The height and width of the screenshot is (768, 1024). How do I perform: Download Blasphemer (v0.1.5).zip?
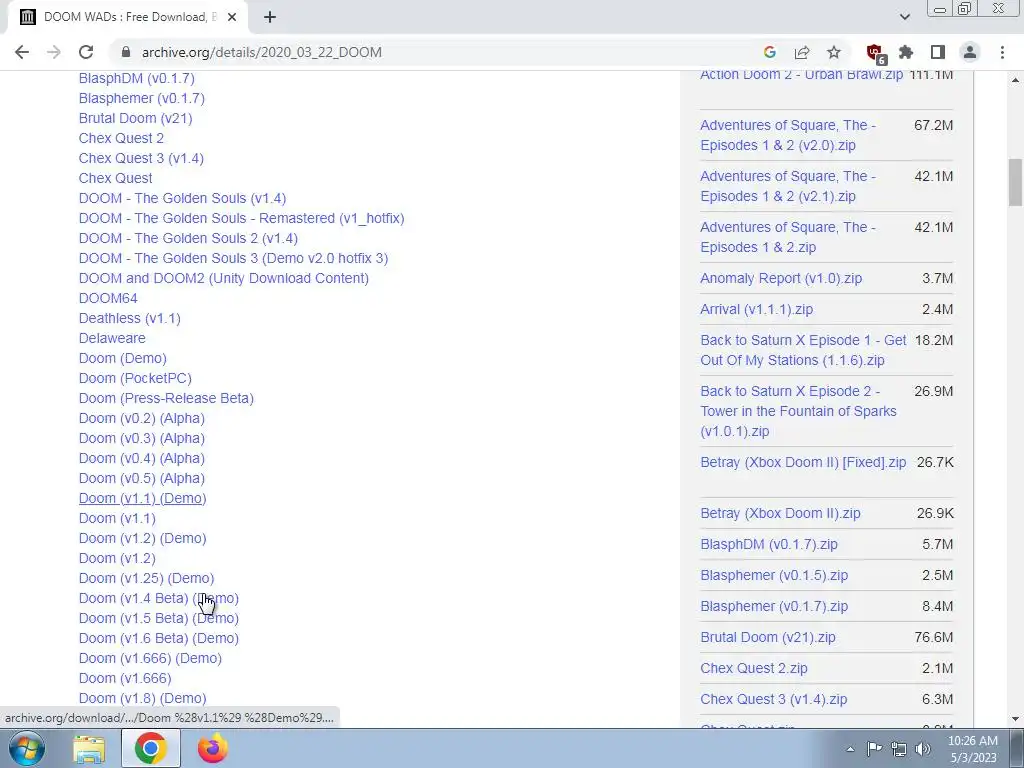[774, 575]
